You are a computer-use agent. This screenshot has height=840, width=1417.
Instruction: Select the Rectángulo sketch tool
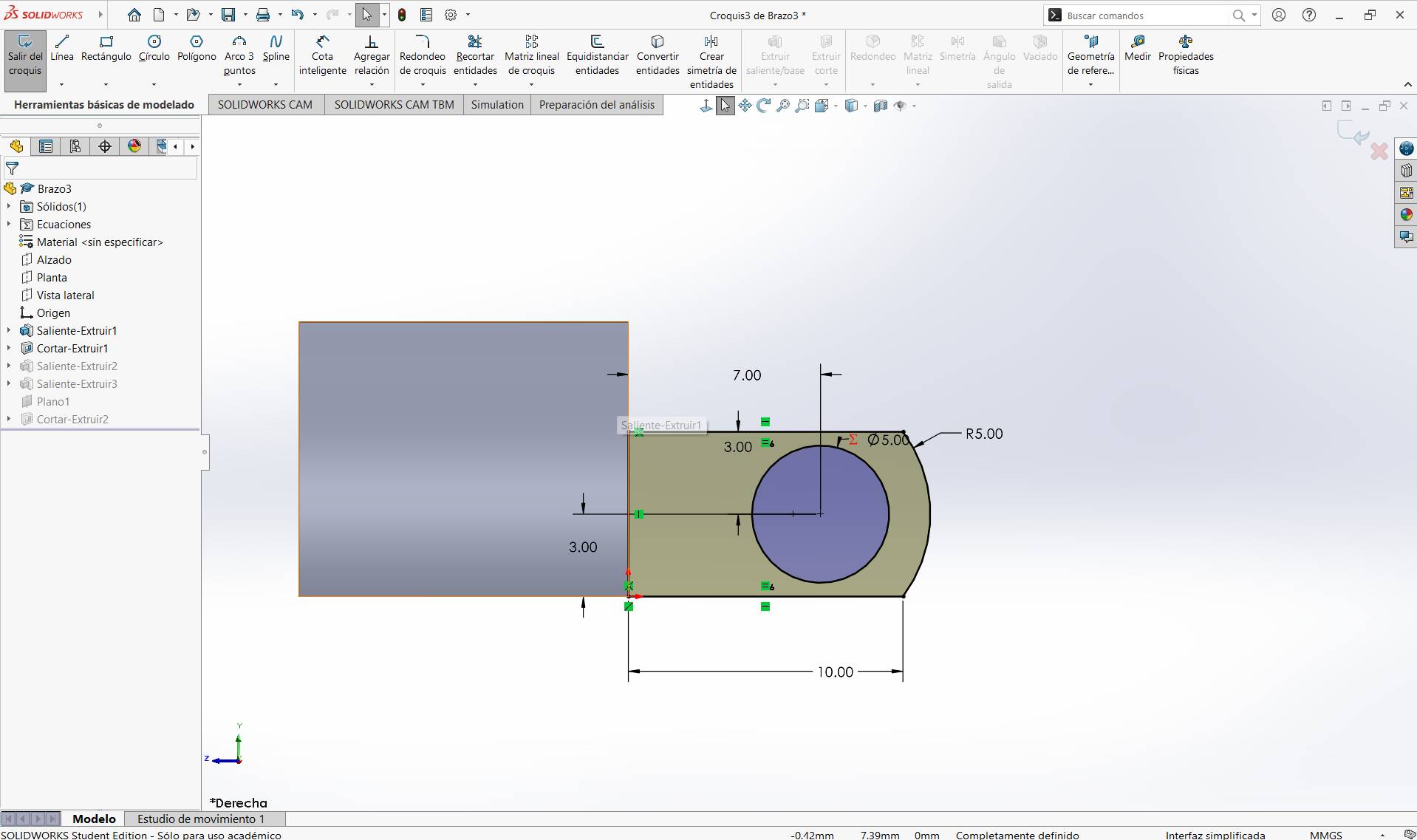coord(106,48)
